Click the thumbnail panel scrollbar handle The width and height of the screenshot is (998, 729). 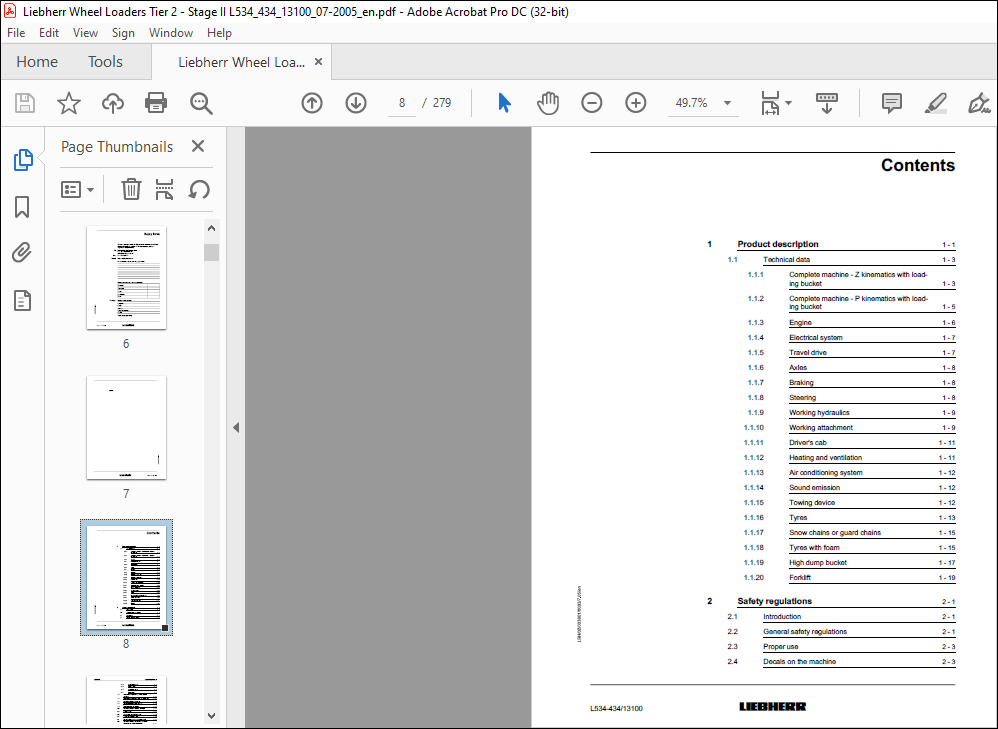[x=212, y=252]
